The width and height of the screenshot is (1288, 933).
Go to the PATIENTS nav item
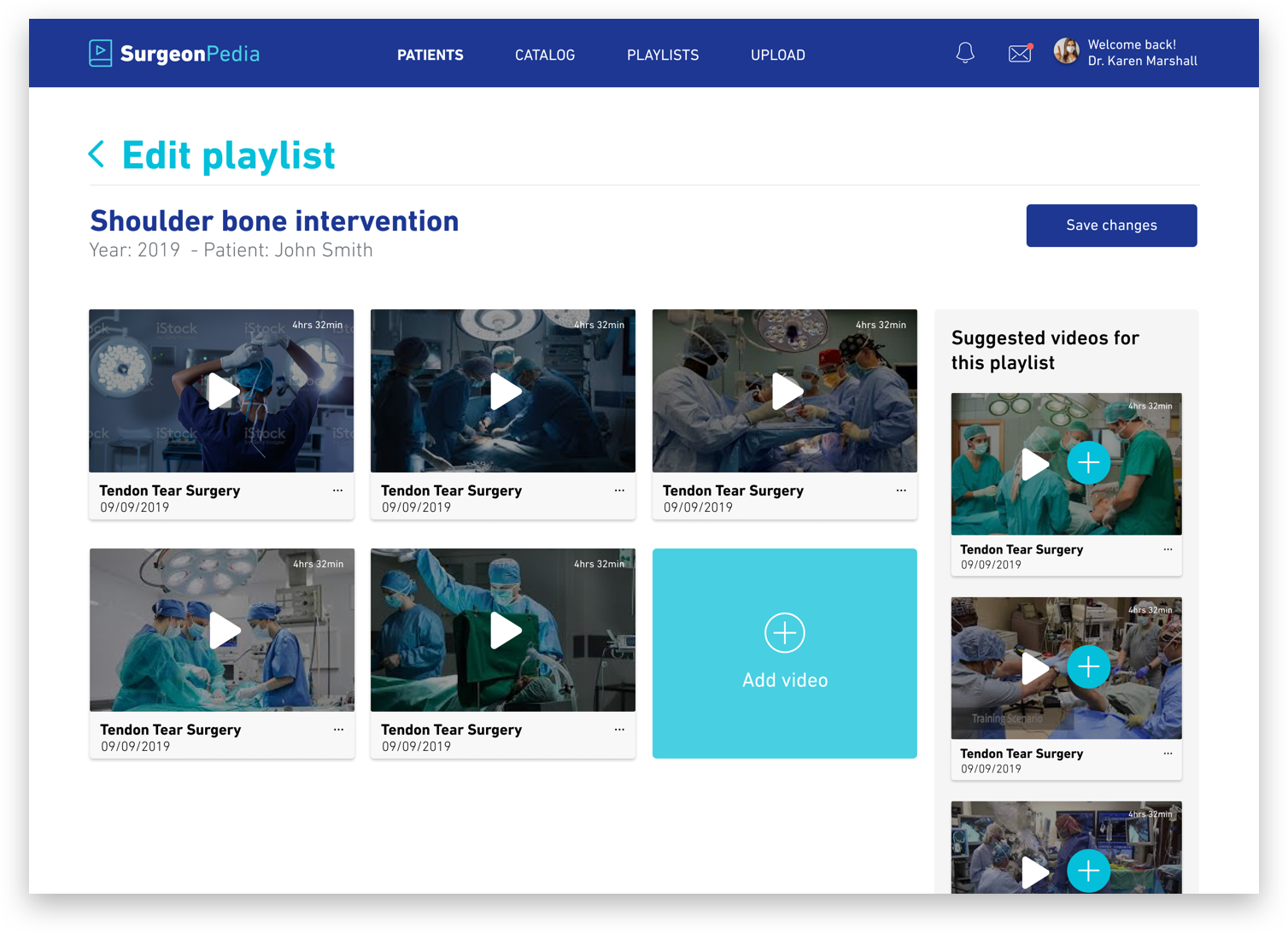[430, 55]
